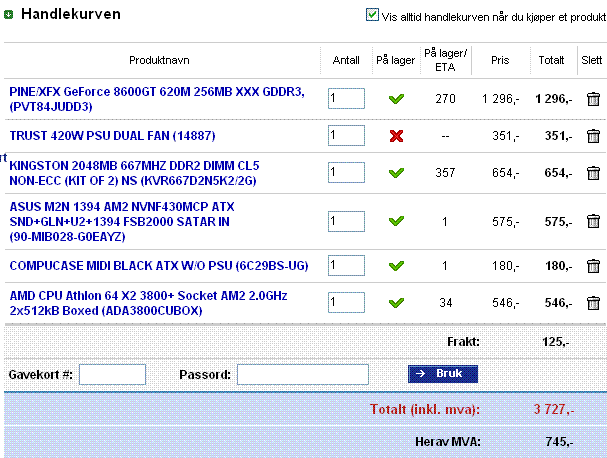
Task: Edit quantity field for PINE/XFX GeForce
Action: coord(346,98)
